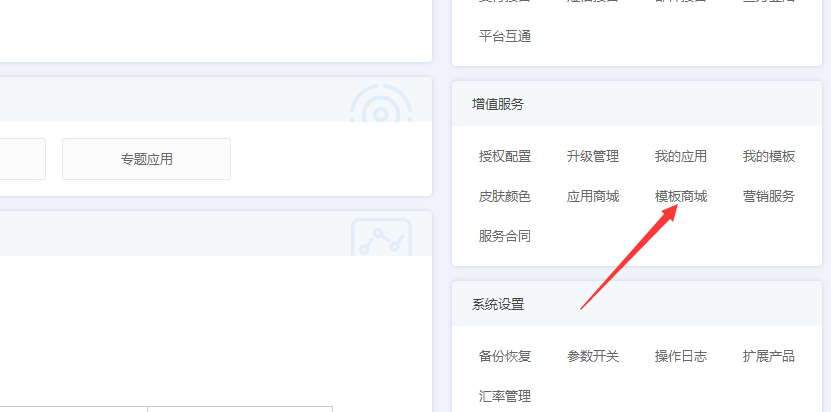View 操作日志
The image size is (831, 412).
681,356
